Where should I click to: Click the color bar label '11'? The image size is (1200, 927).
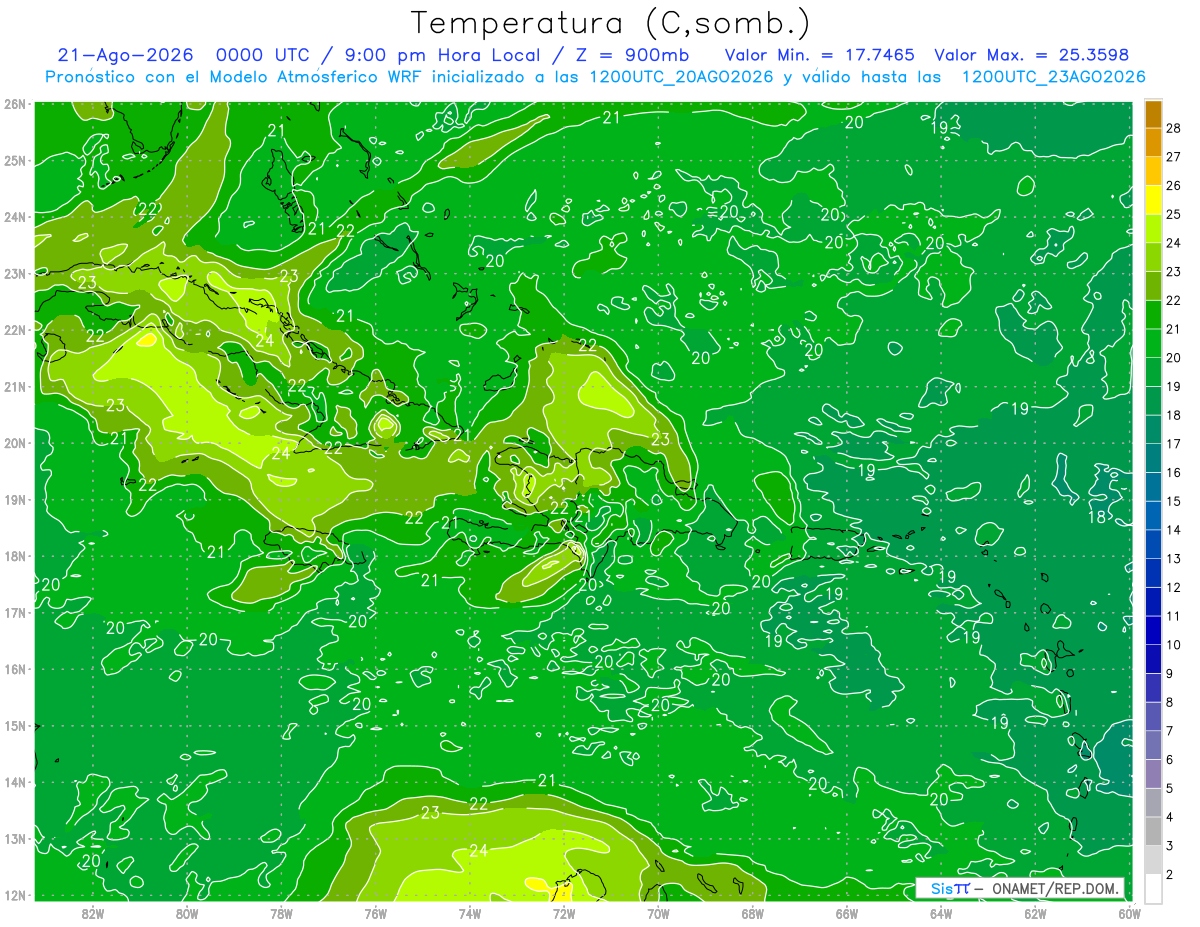tap(1173, 616)
